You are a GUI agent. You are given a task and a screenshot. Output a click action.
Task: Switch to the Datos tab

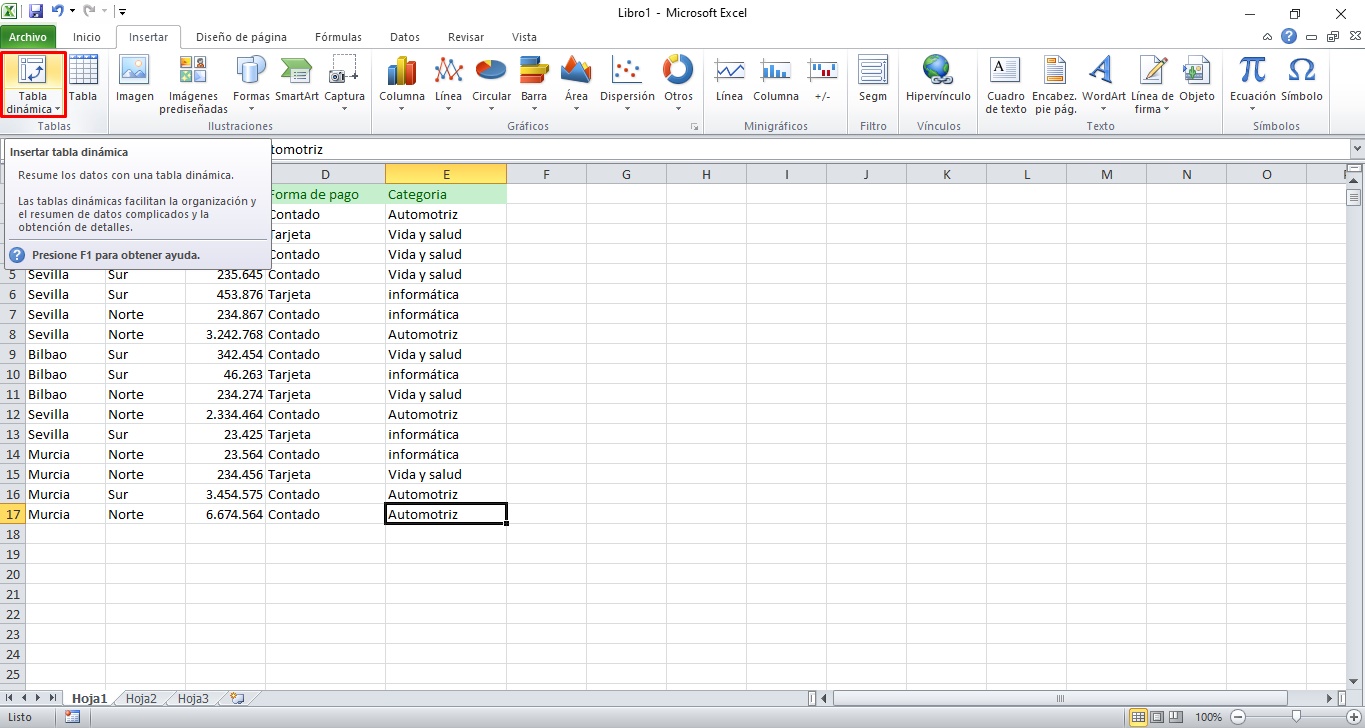click(405, 37)
